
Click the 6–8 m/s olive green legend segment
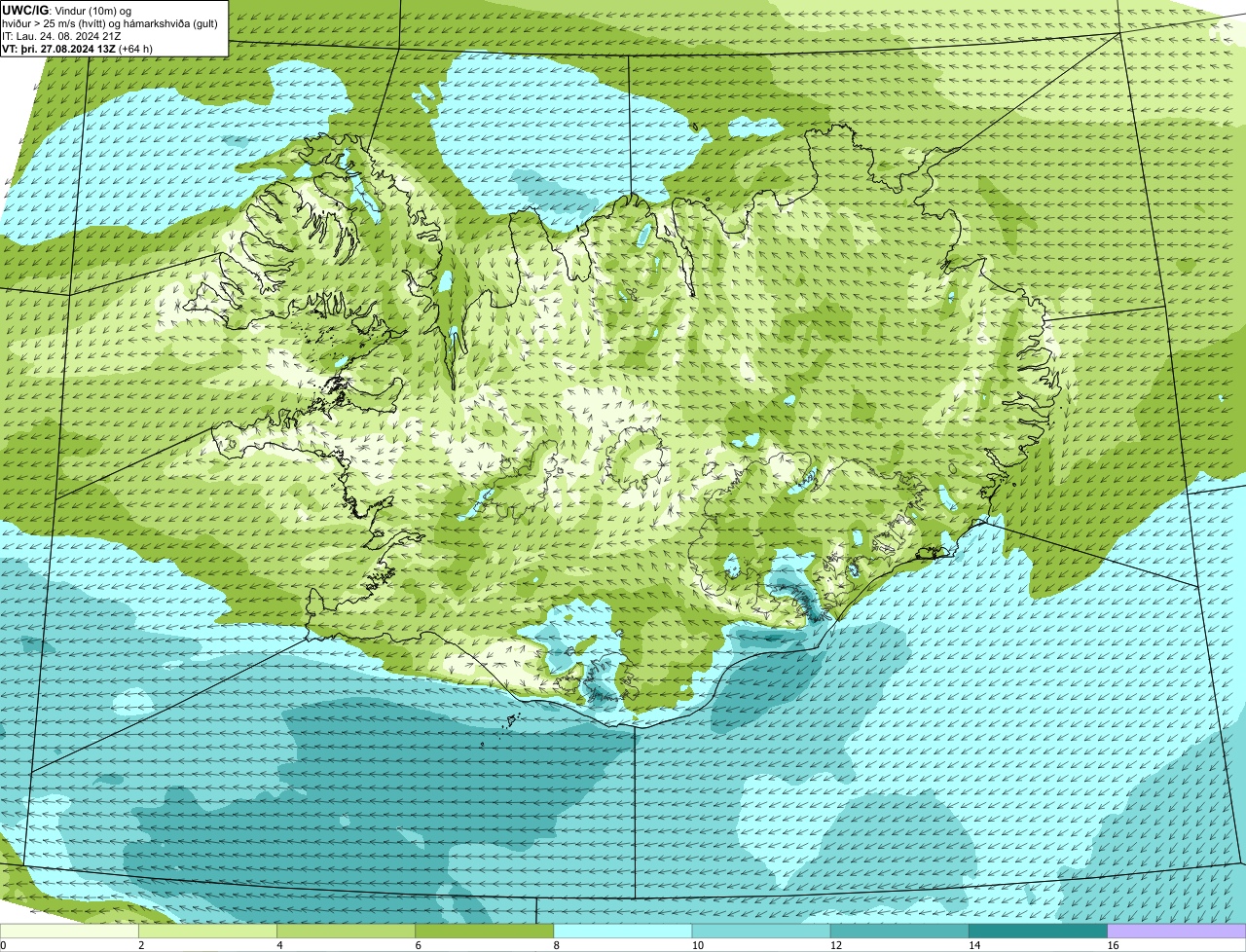485,931
